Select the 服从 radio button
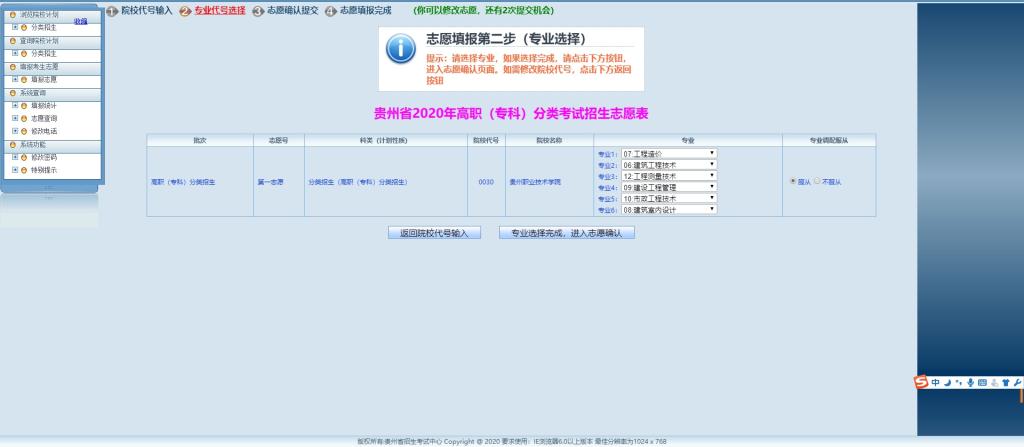 pos(794,181)
